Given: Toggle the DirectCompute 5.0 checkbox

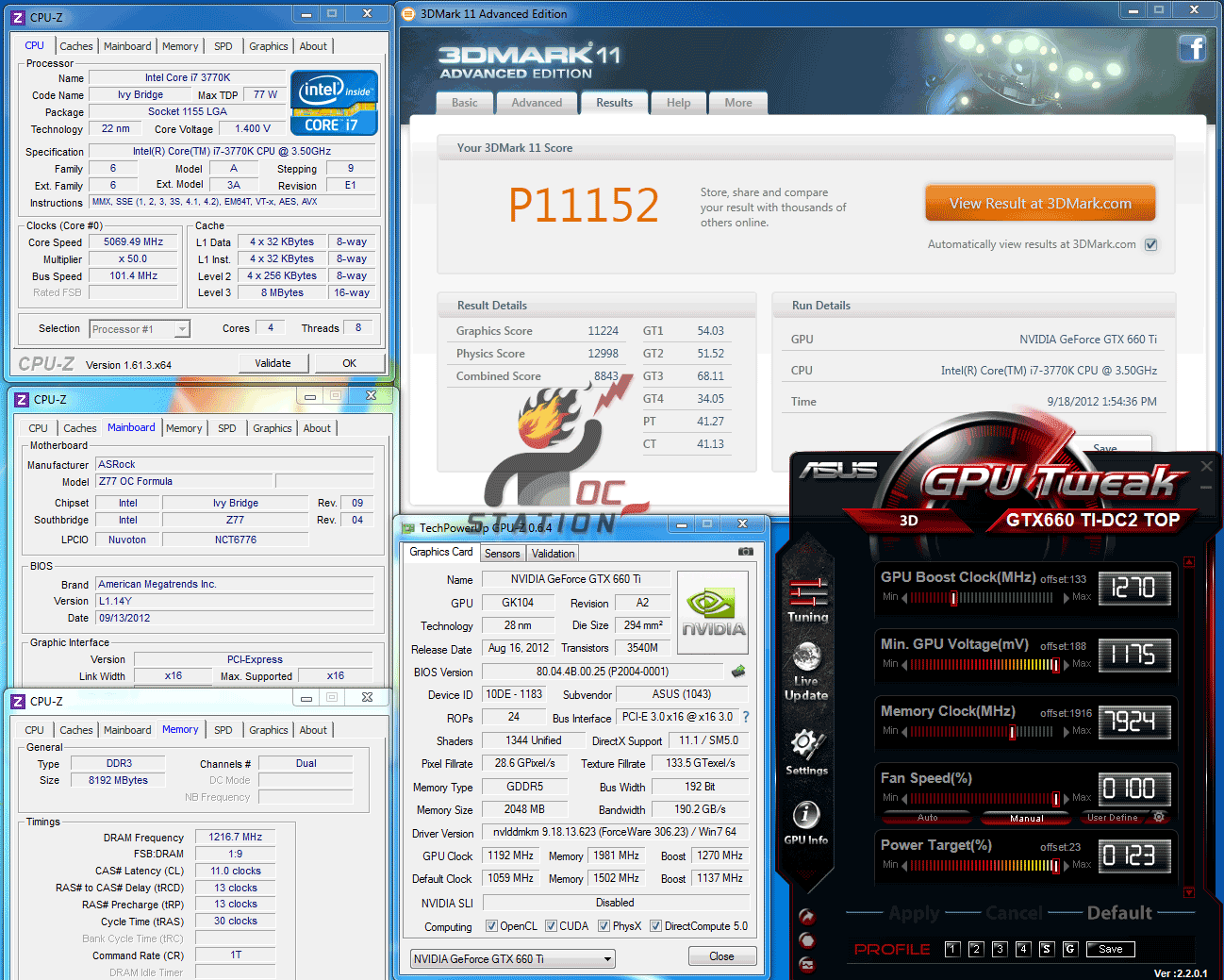Looking at the screenshot, I should [655, 926].
